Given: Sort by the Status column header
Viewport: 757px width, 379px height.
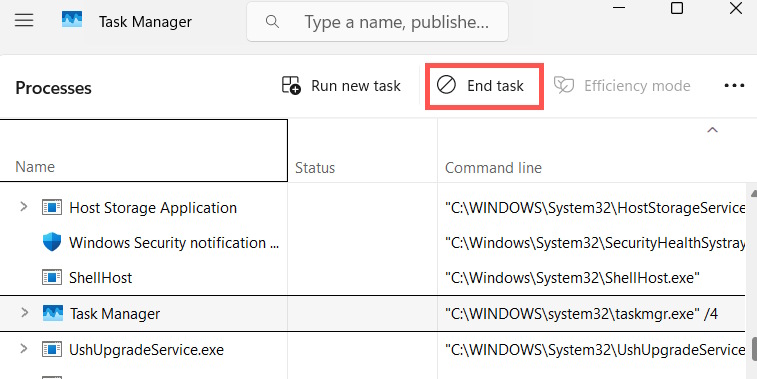Looking at the screenshot, I should pos(363,151).
